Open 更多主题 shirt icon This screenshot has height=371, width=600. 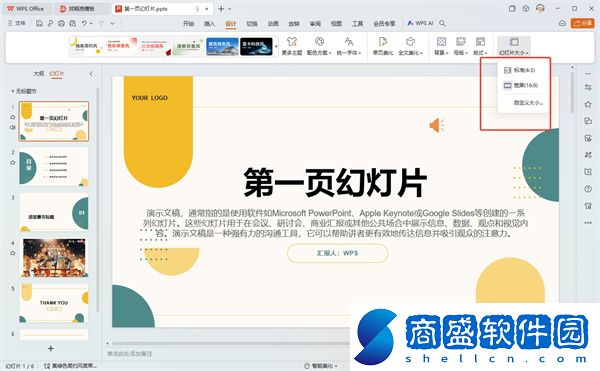292,46
